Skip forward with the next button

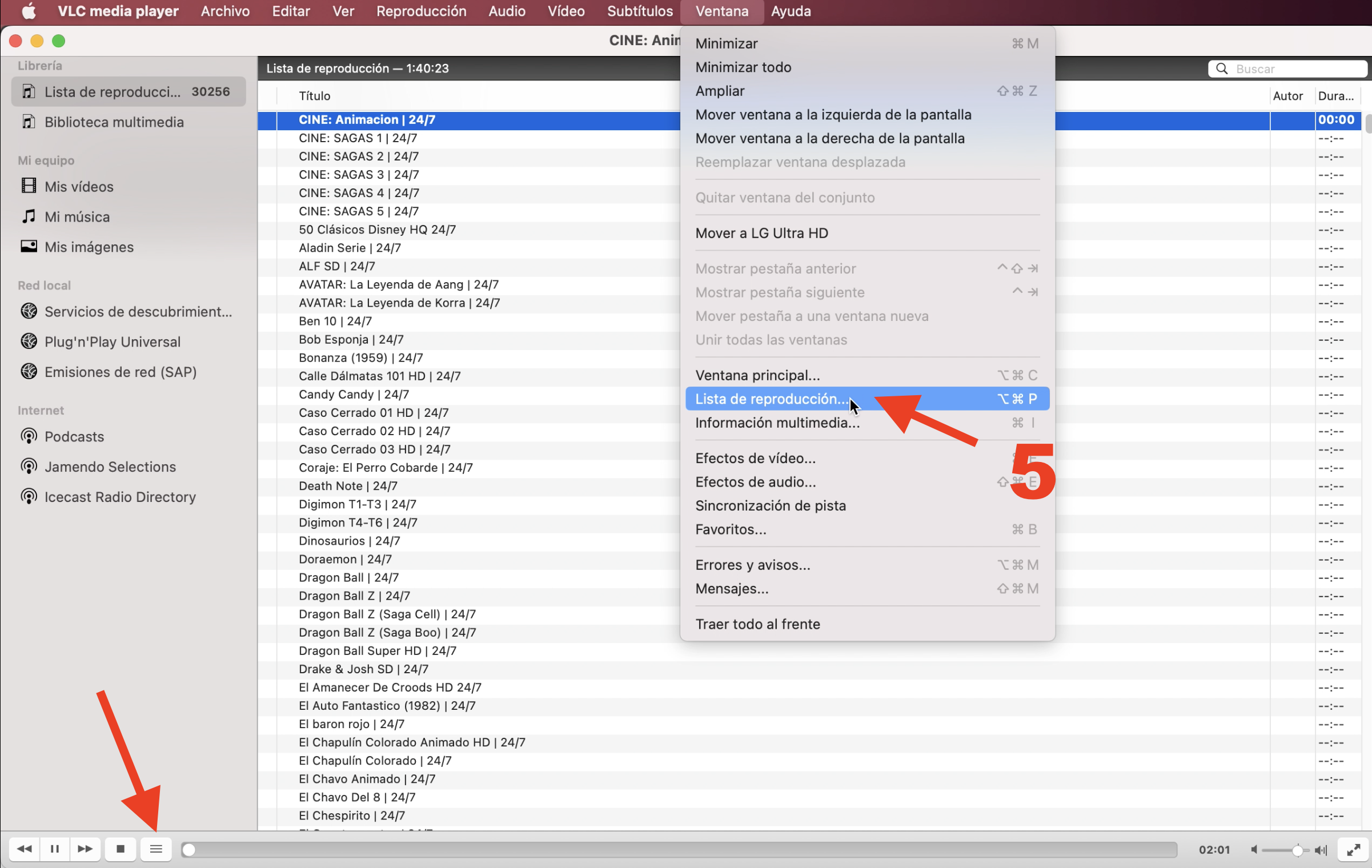coord(85,849)
